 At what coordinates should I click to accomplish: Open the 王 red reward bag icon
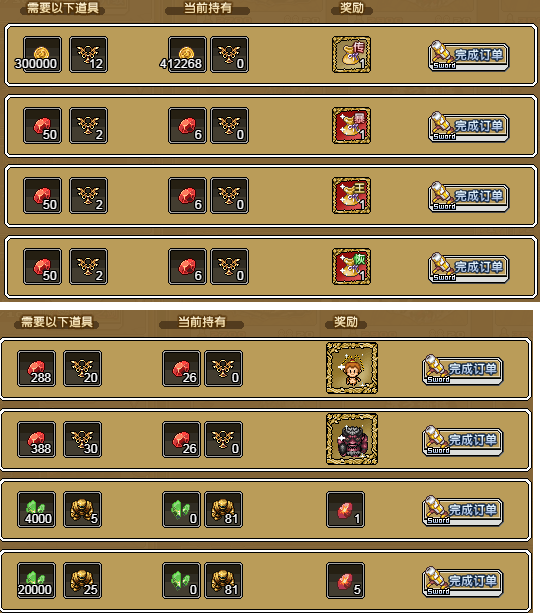[351, 195]
